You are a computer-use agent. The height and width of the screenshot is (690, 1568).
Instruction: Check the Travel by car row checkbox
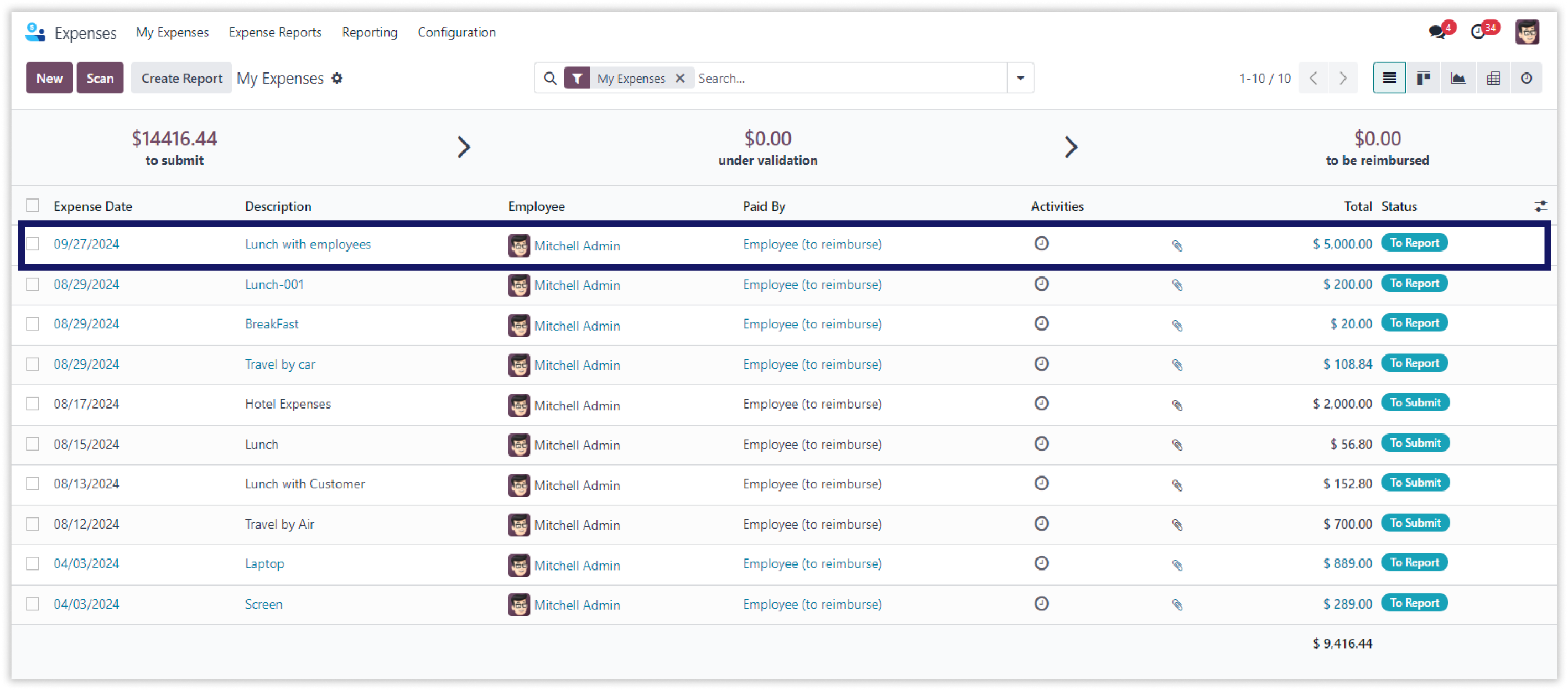pos(33,364)
